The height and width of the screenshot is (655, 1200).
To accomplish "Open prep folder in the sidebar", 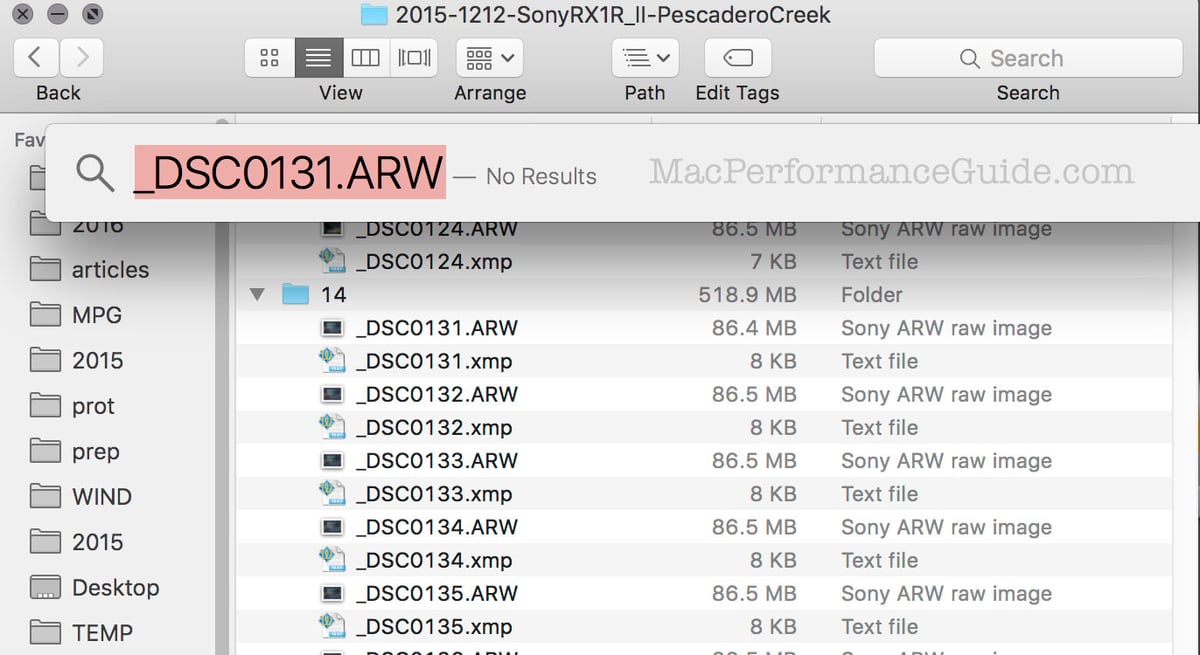I will [x=96, y=452].
